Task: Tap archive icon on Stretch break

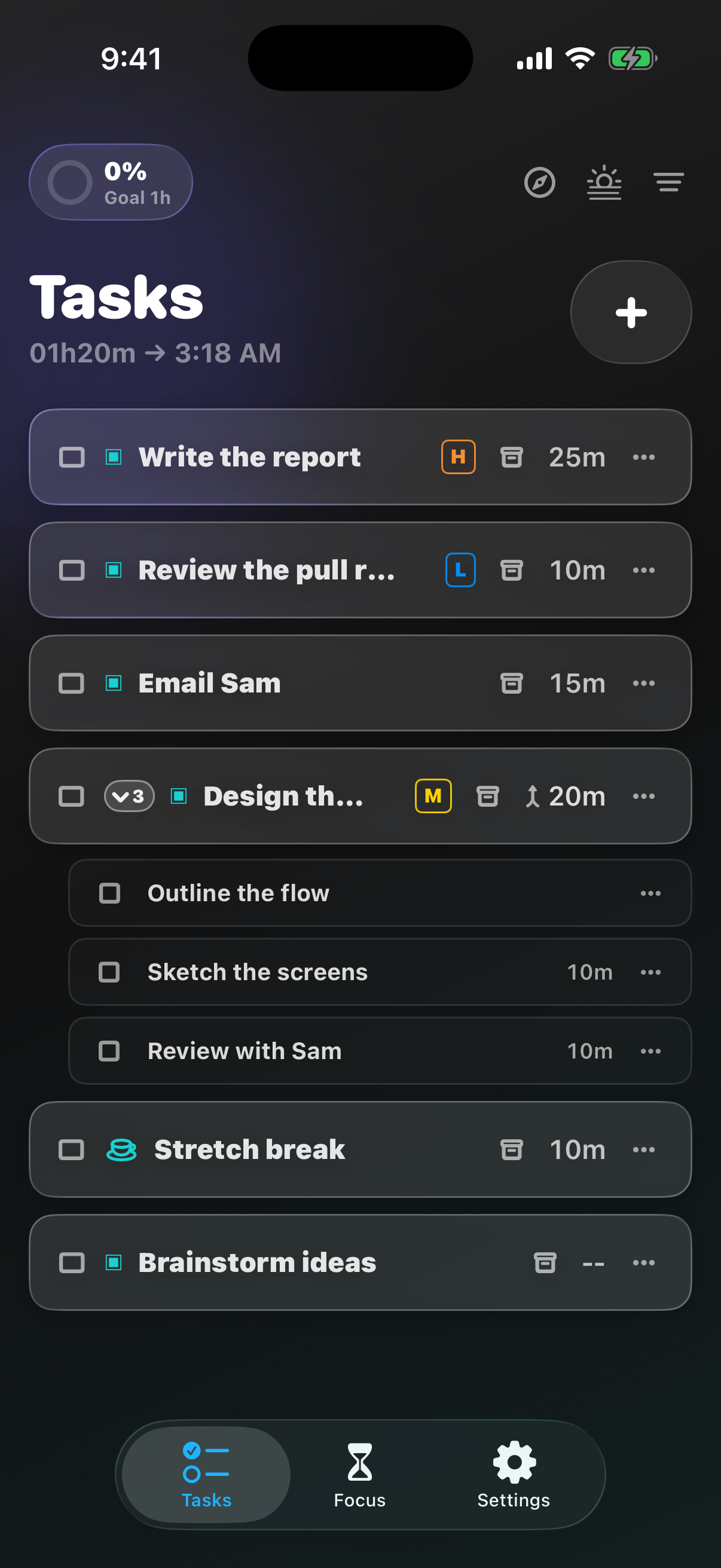Action: (512, 1150)
